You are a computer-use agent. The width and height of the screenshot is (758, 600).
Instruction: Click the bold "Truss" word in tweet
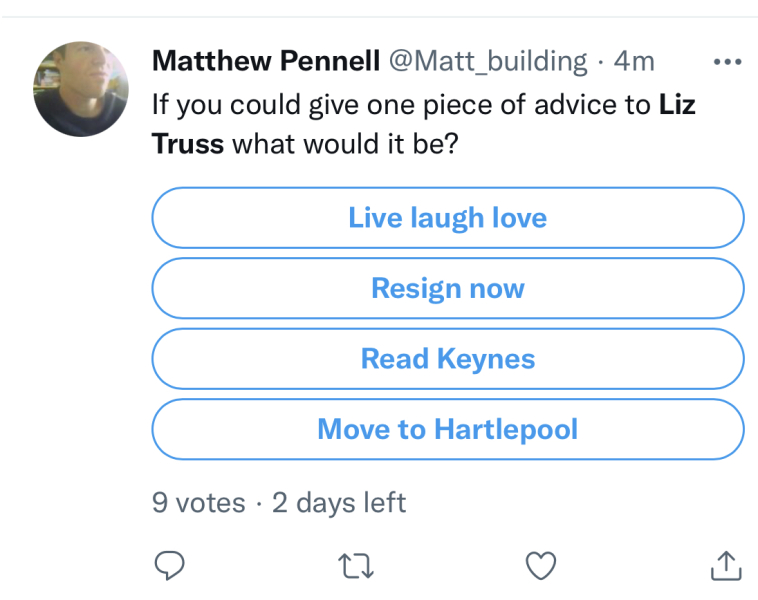pos(187,144)
